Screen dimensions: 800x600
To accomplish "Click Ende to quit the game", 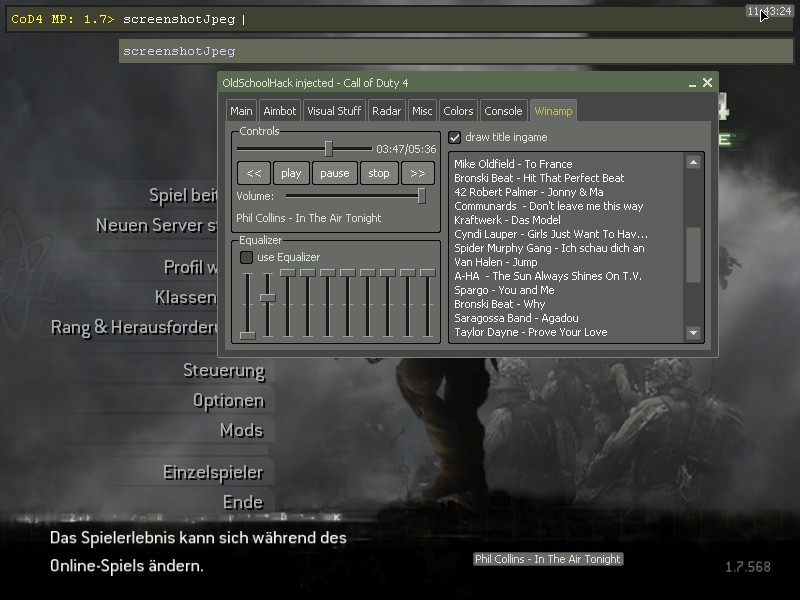I will coord(243,503).
